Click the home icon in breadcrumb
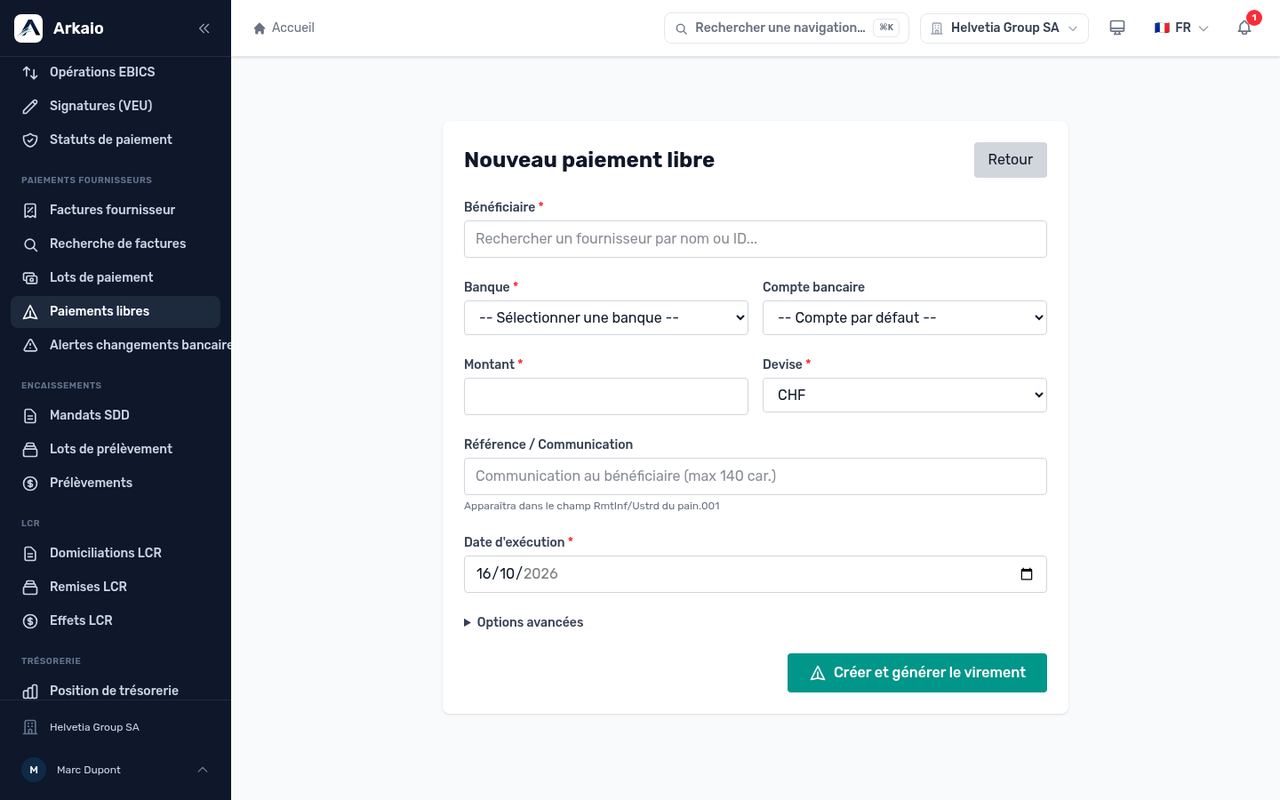This screenshot has width=1280, height=800. point(260,28)
